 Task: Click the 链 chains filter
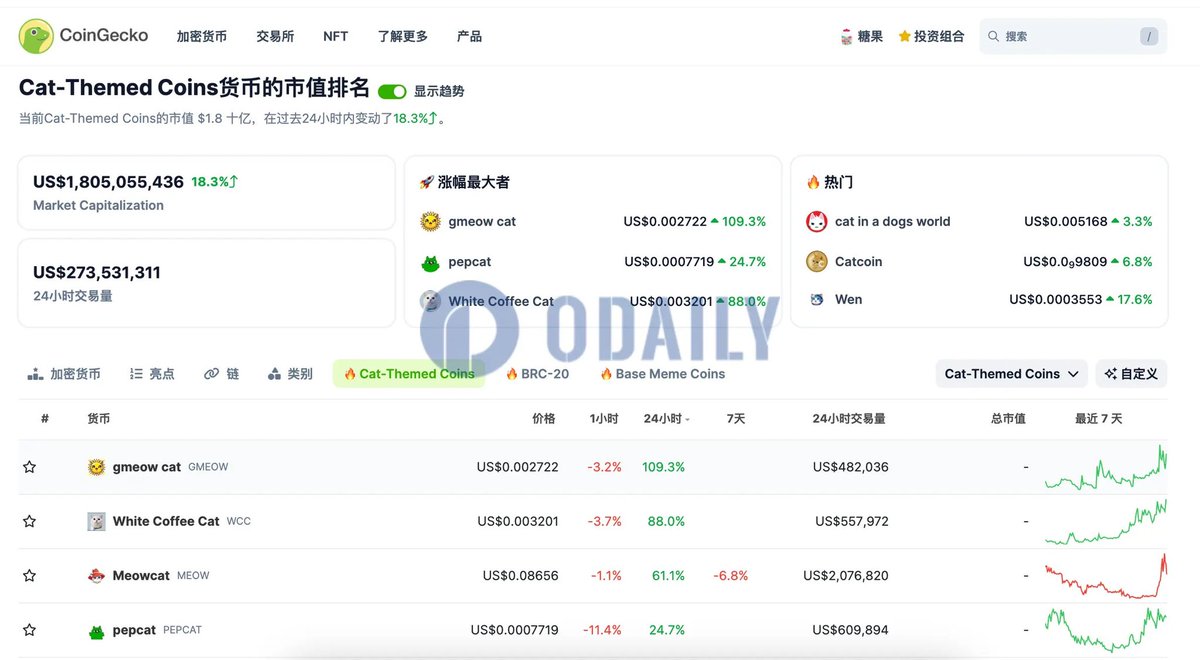point(221,373)
